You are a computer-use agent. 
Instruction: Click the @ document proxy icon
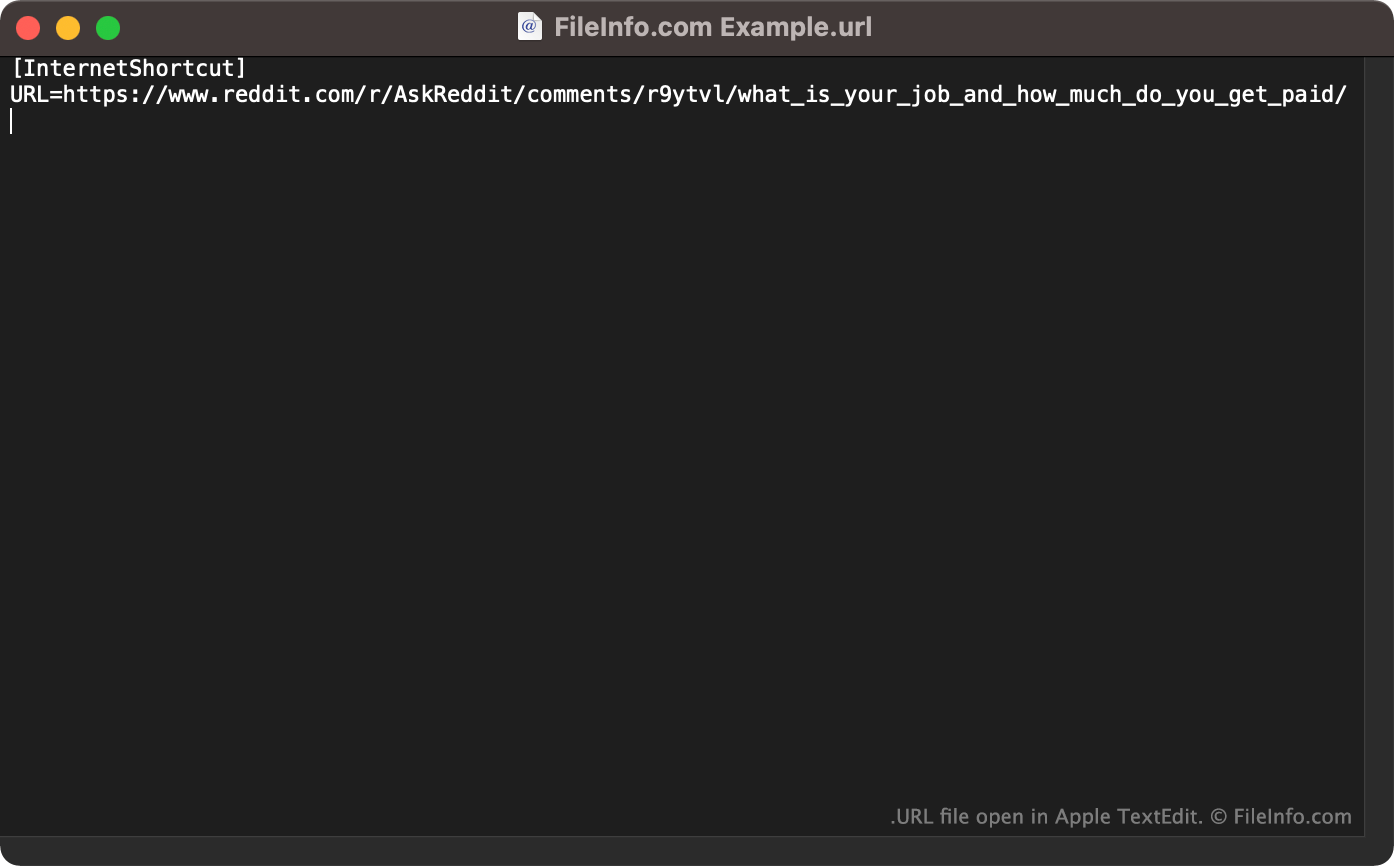(x=527, y=26)
